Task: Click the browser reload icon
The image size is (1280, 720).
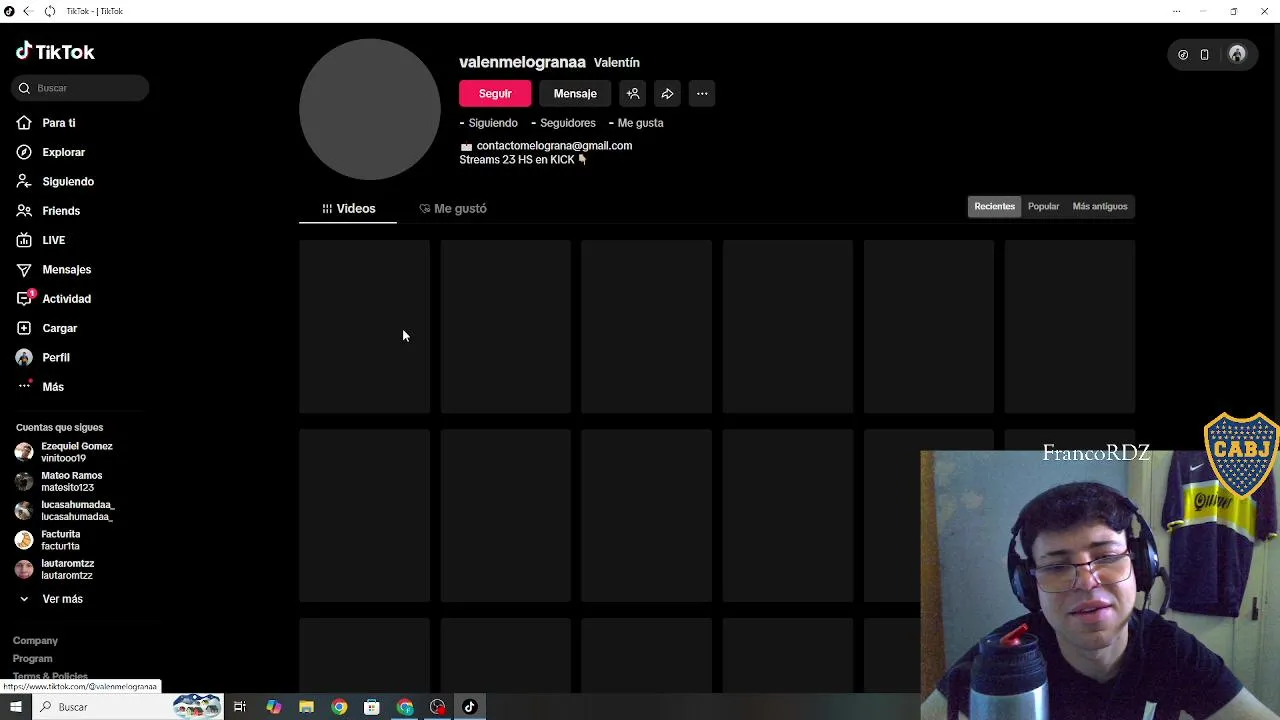Action: [49, 11]
